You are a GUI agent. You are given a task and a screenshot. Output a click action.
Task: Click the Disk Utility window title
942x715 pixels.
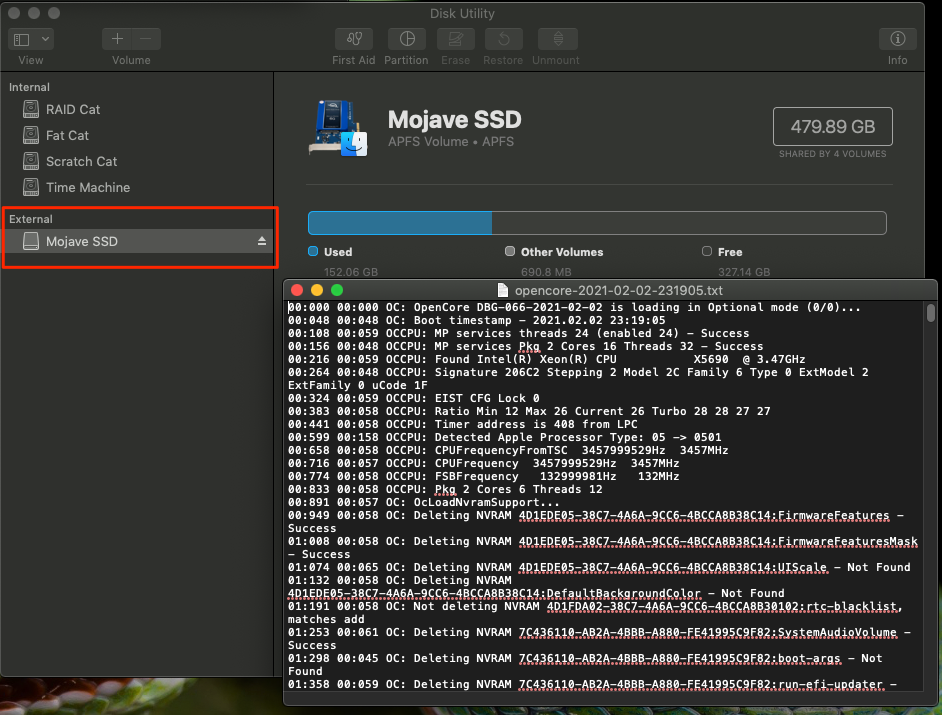click(462, 13)
